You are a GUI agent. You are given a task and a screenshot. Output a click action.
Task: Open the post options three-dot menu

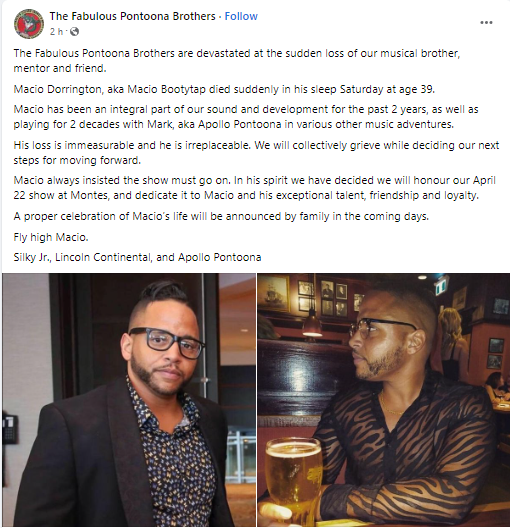pyautogui.click(x=486, y=23)
